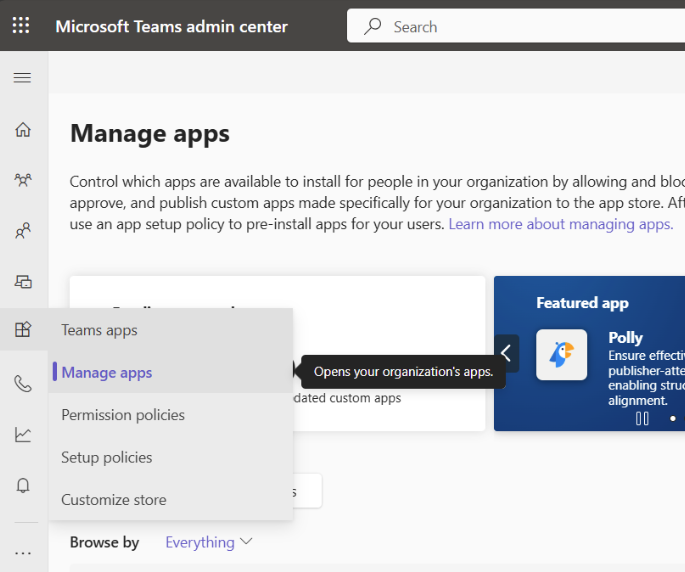Viewport: 685px width, 572px height.
Task: Click the Manage apps page heading
Action: pyautogui.click(x=150, y=133)
